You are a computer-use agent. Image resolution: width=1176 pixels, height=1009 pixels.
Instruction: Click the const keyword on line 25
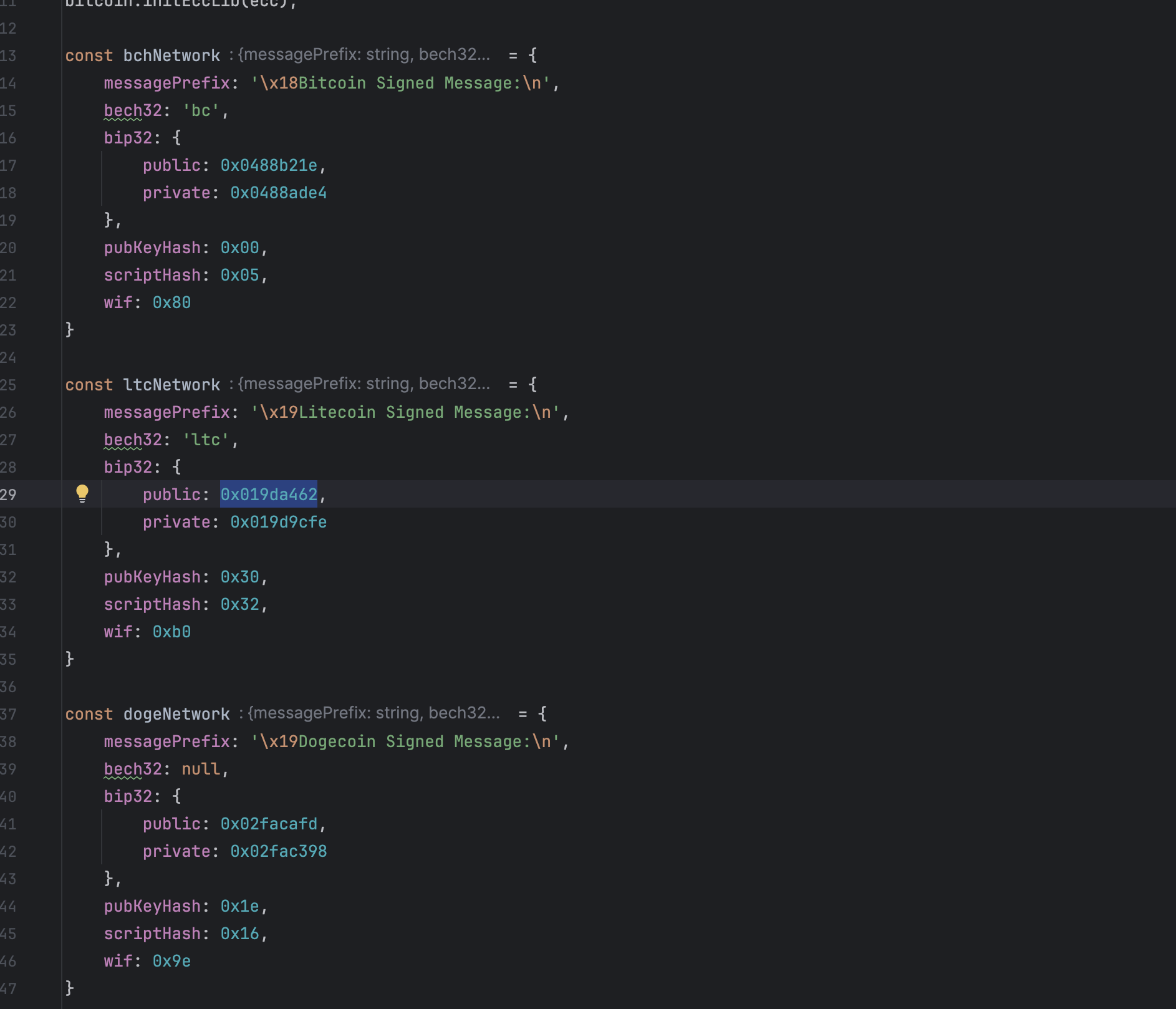click(89, 385)
